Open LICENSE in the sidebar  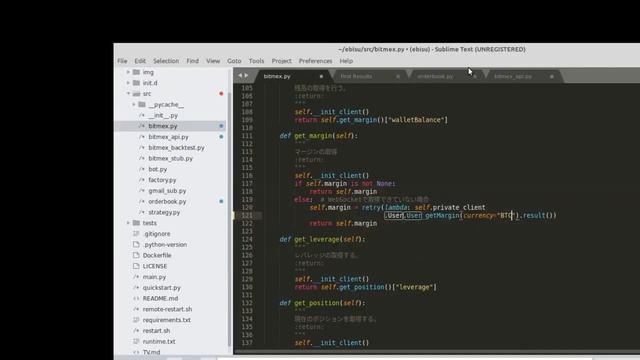(x=155, y=266)
